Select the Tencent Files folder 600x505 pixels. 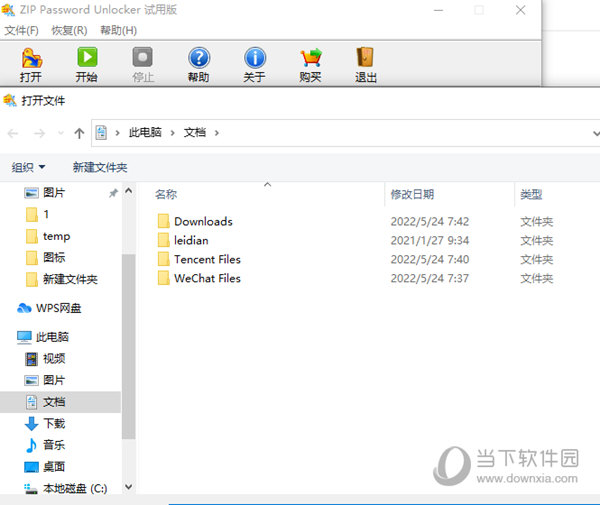(x=199, y=259)
